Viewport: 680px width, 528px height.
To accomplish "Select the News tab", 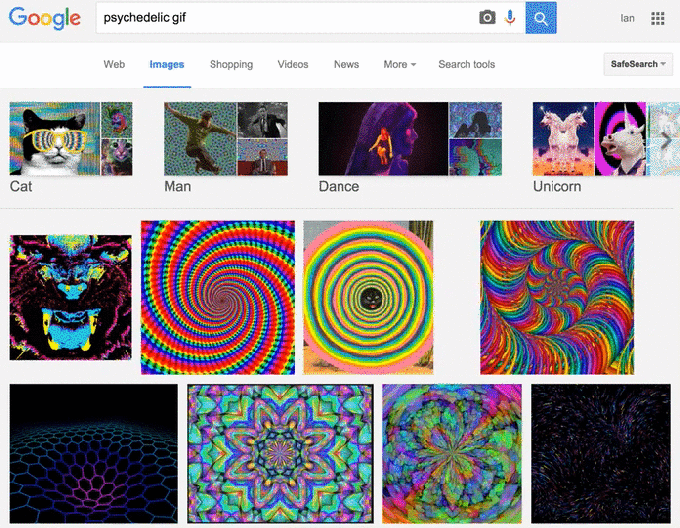I will pyautogui.click(x=346, y=65).
